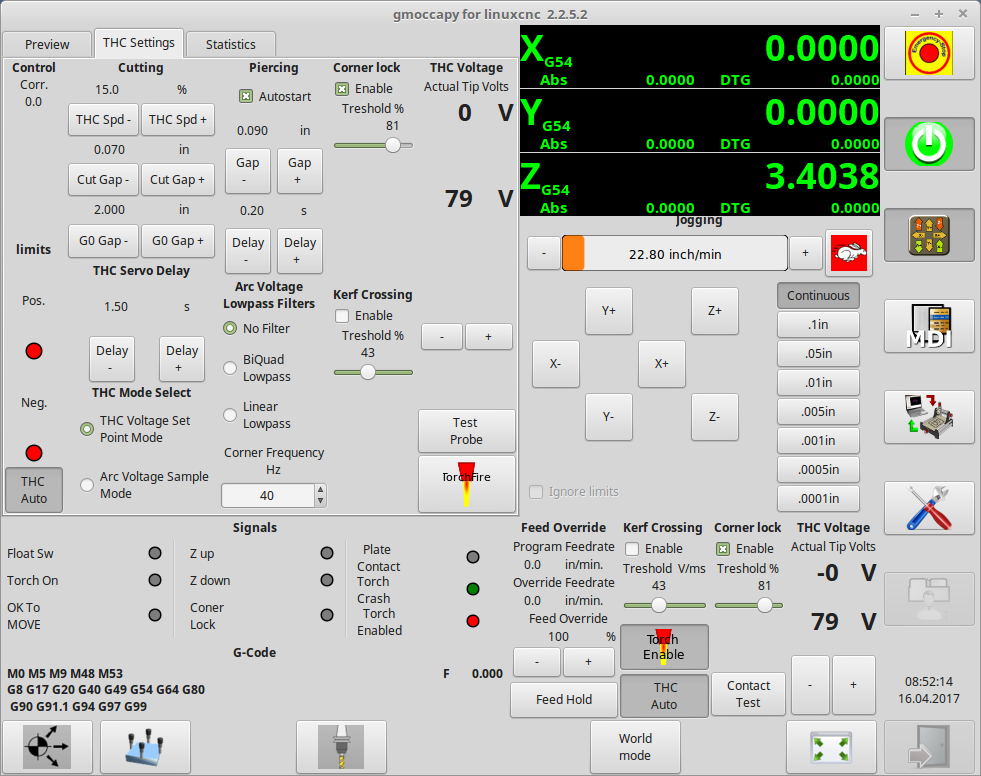Viewport: 981px width, 776px height.
Task: Click G0 Gap + button
Action: pyautogui.click(x=178, y=240)
